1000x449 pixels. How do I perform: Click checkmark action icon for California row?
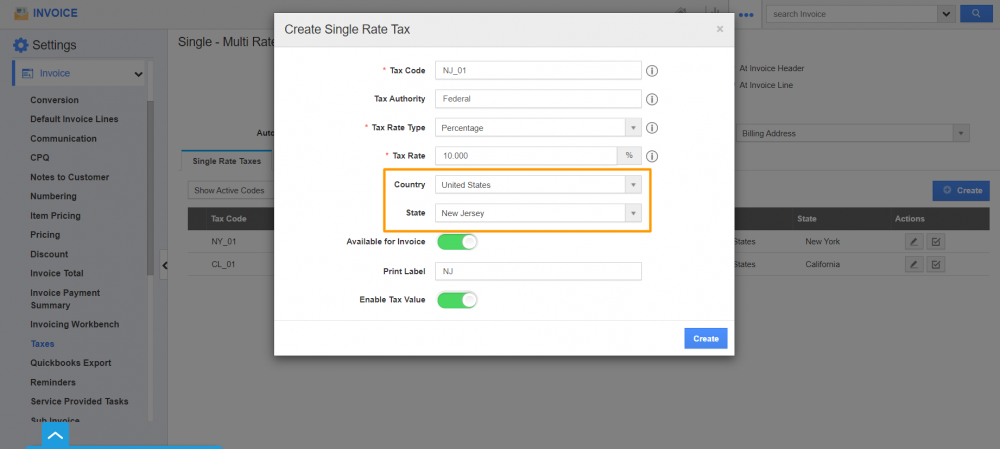[x=936, y=264]
